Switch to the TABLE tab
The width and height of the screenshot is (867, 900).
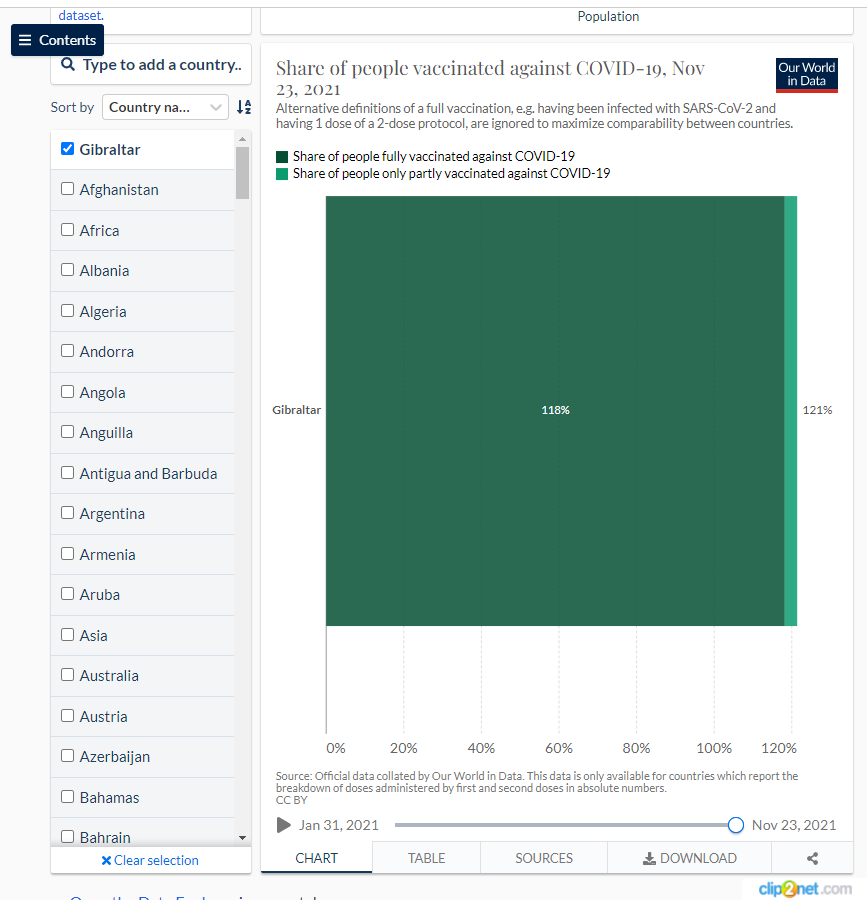pyautogui.click(x=426, y=858)
